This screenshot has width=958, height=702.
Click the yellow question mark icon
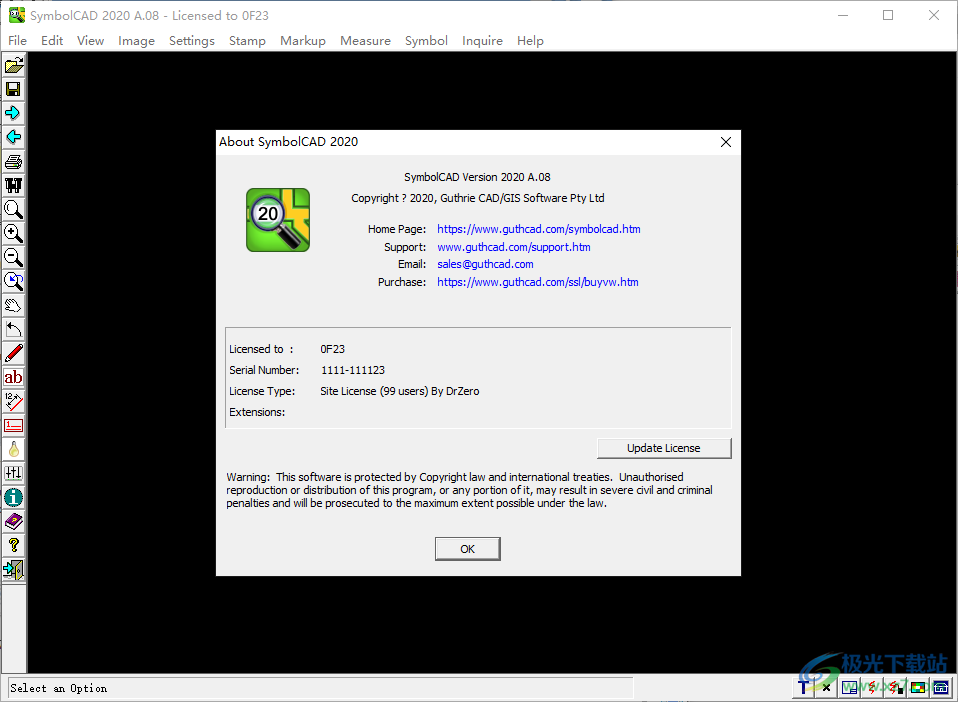[13, 545]
